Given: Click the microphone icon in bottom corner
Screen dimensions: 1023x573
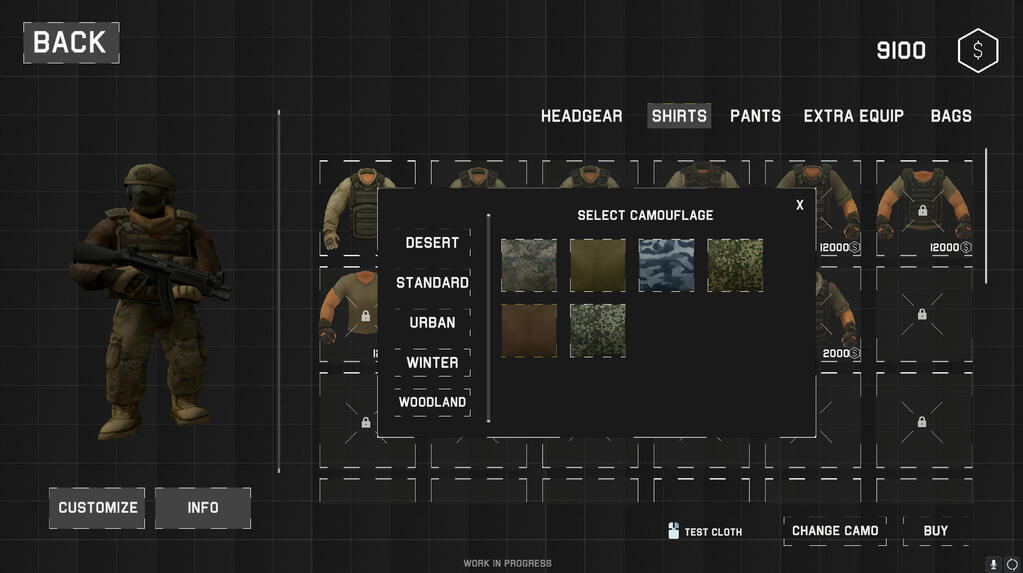Looking at the screenshot, I should click(x=994, y=564).
